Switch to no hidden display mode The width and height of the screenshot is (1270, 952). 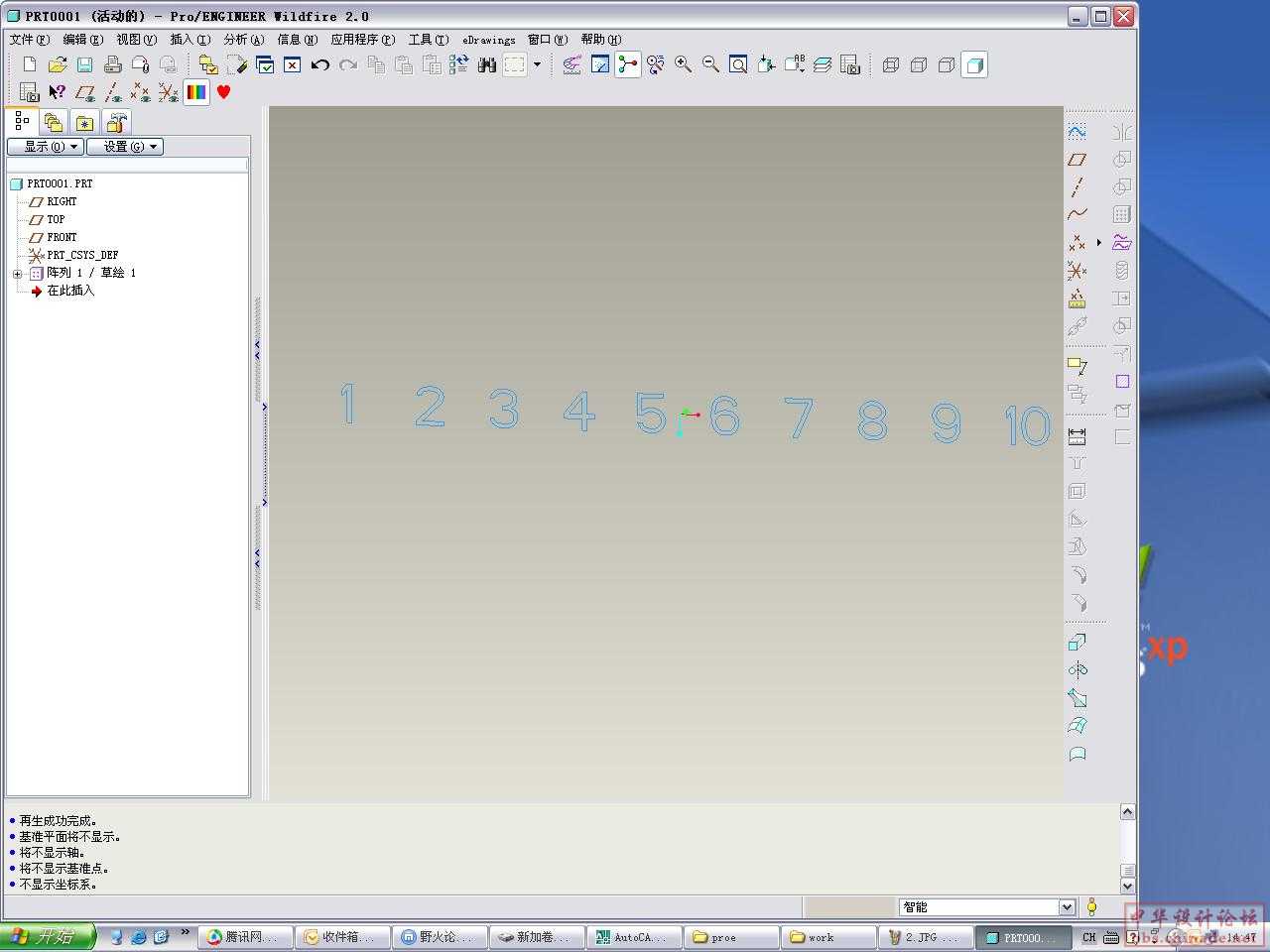[x=947, y=65]
